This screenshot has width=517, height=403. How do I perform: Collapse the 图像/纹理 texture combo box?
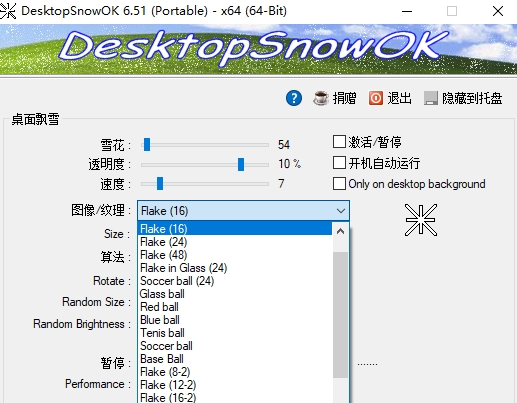coord(243,211)
